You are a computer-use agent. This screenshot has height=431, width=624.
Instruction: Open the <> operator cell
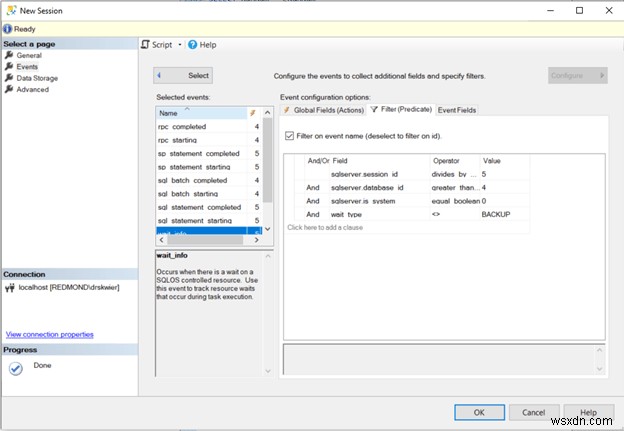click(455, 215)
